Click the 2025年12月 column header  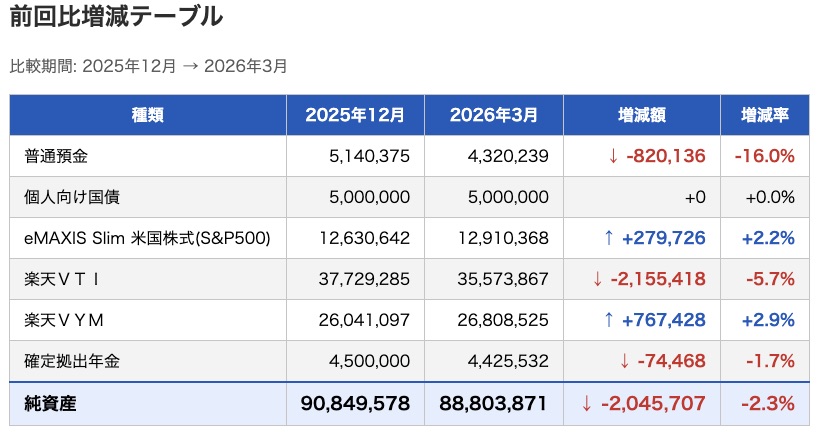point(355,115)
